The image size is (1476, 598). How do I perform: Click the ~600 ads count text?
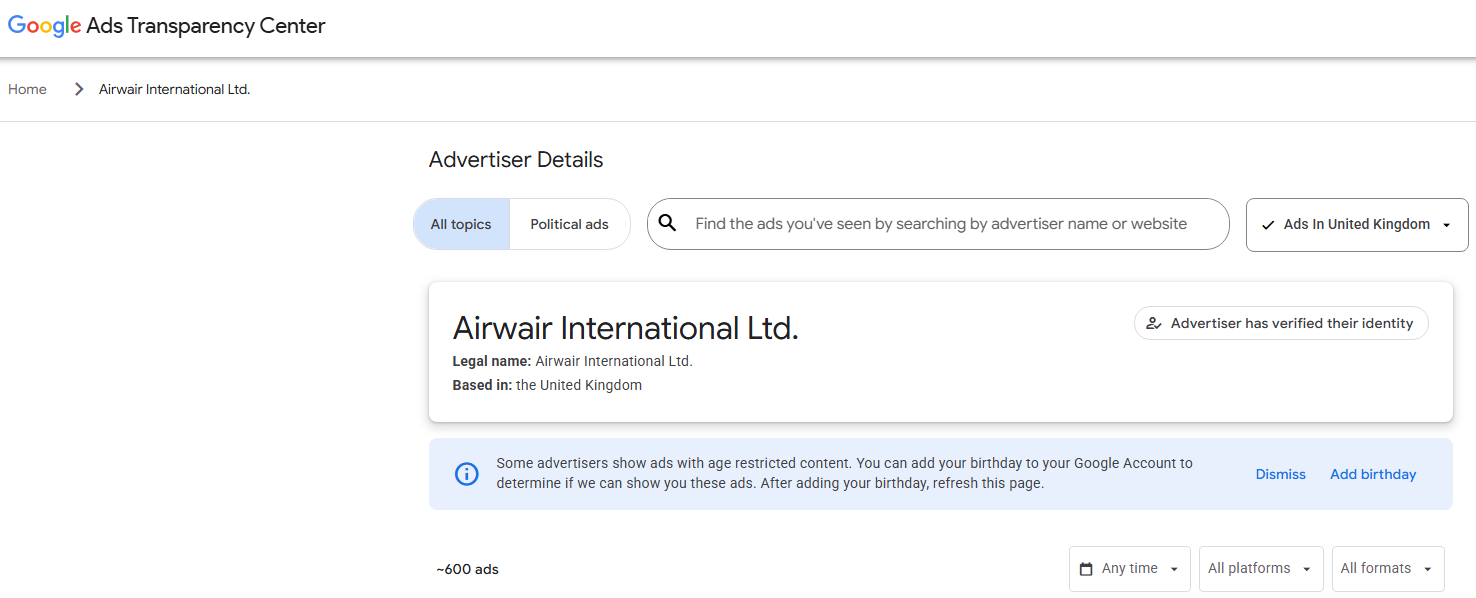click(x=467, y=569)
